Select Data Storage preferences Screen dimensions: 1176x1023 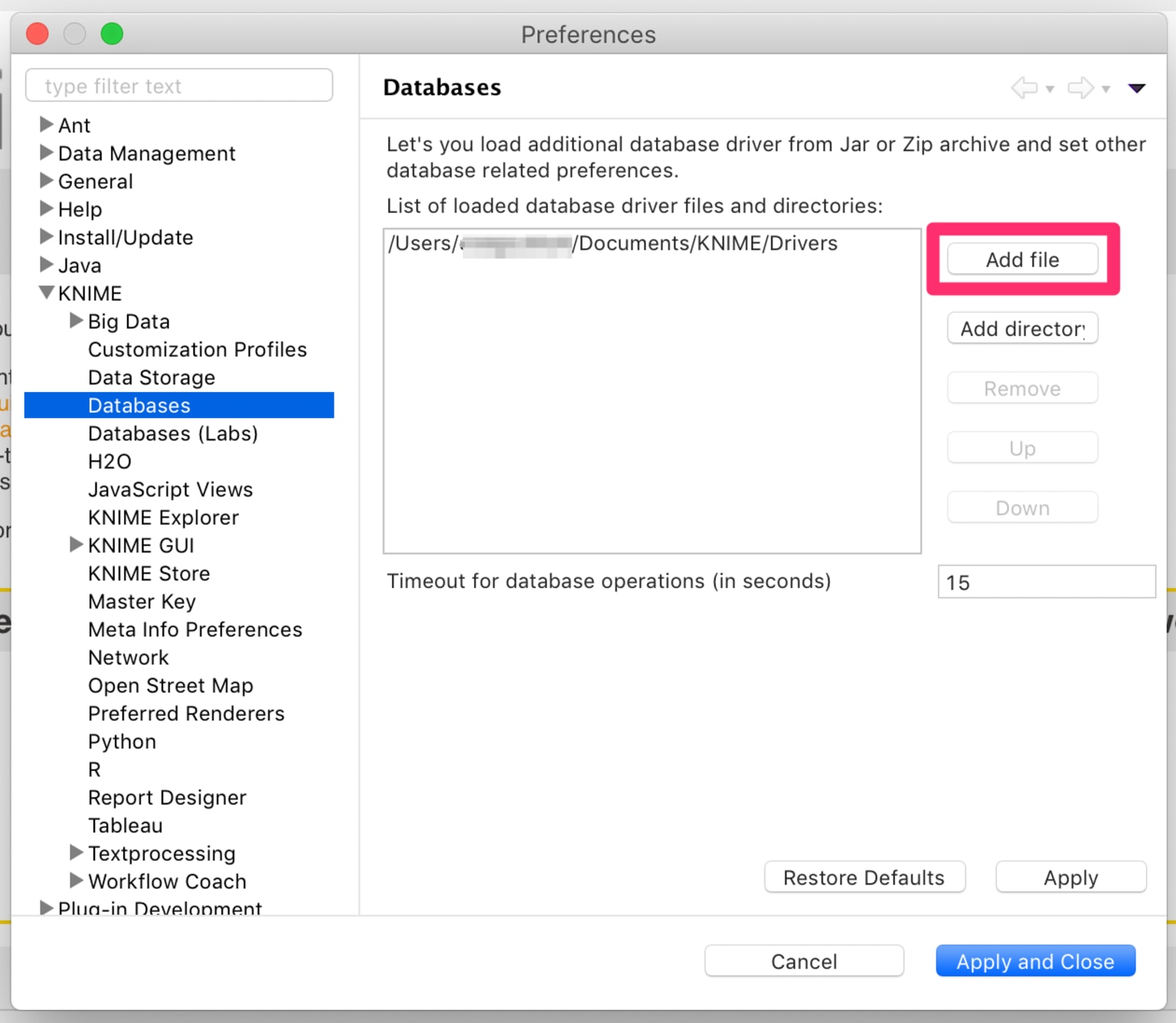click(x=152, y=377)
